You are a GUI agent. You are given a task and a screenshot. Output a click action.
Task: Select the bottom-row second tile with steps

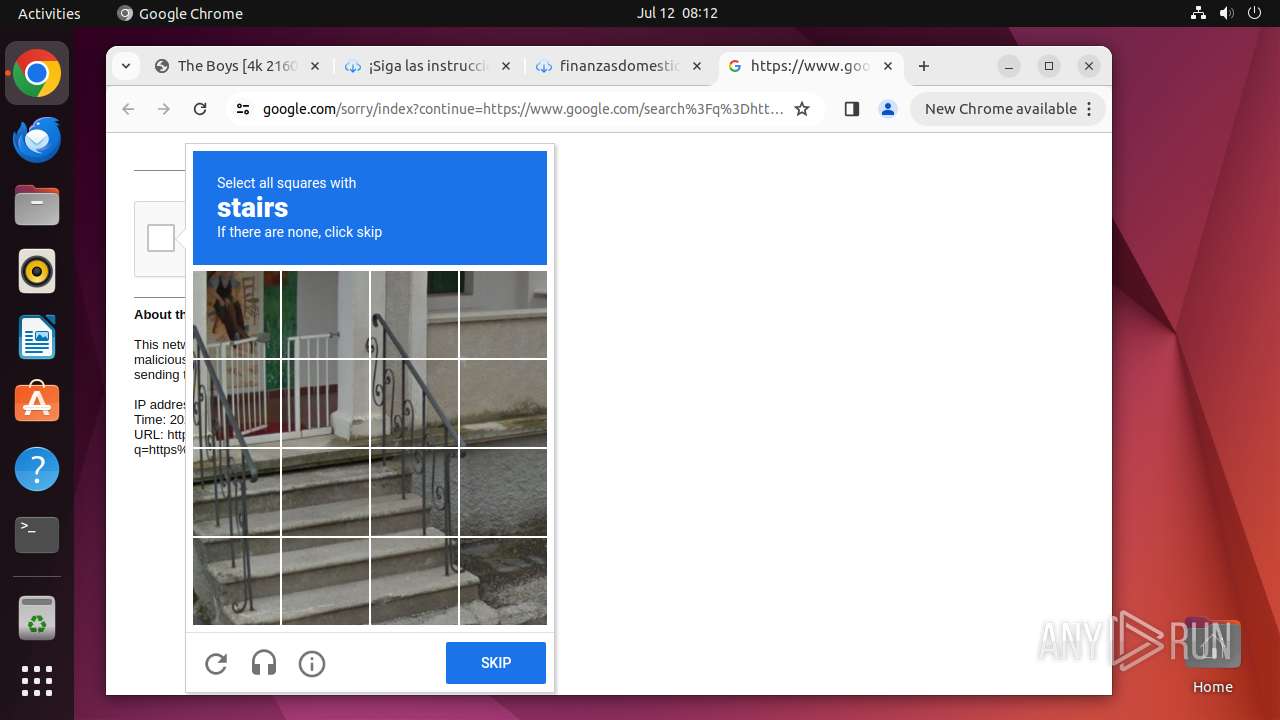325,581
